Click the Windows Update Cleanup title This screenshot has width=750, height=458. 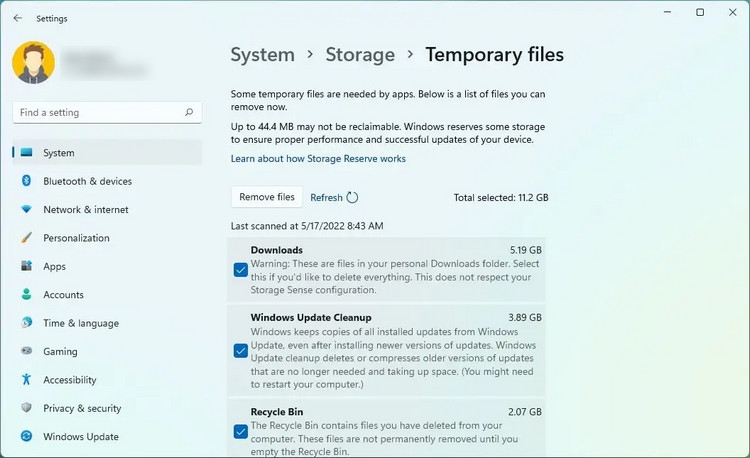[x=311, y=317]
